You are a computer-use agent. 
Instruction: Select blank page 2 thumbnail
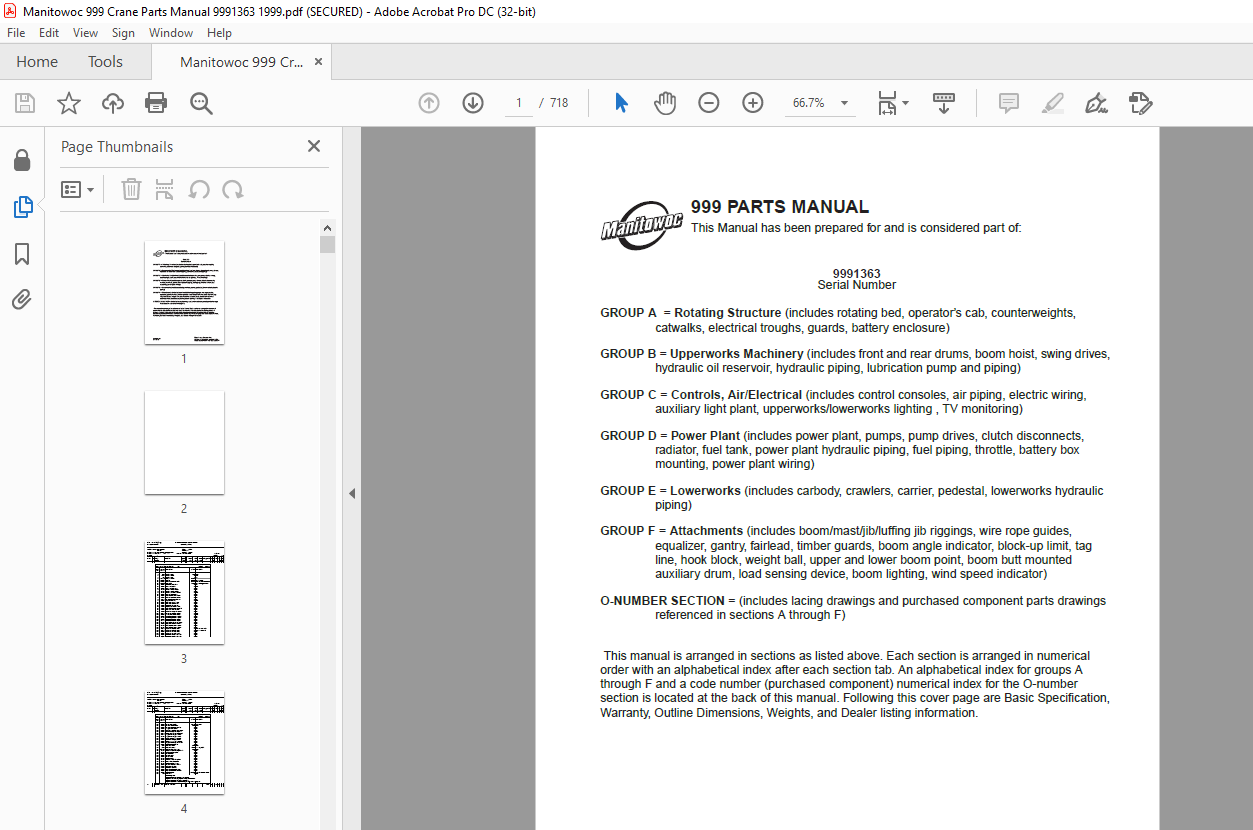coord(184,442)
